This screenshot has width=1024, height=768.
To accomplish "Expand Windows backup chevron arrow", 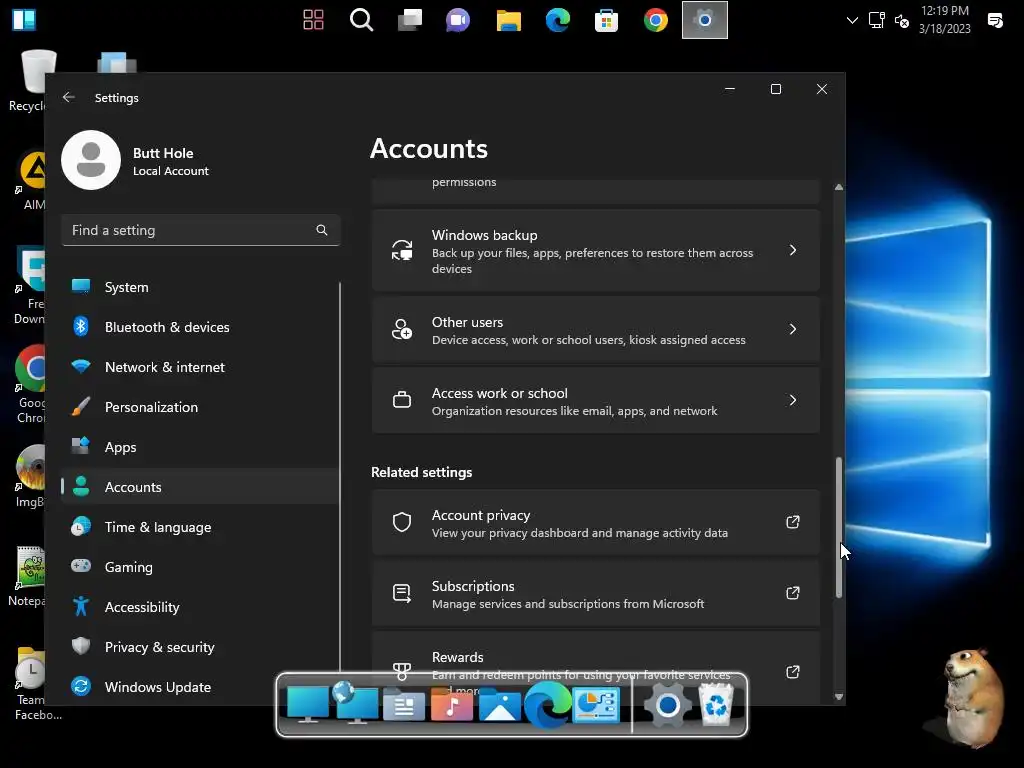I will pos(793,250).
